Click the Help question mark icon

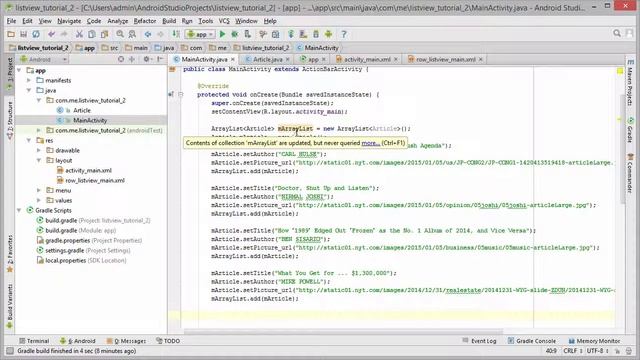(344, 34)
